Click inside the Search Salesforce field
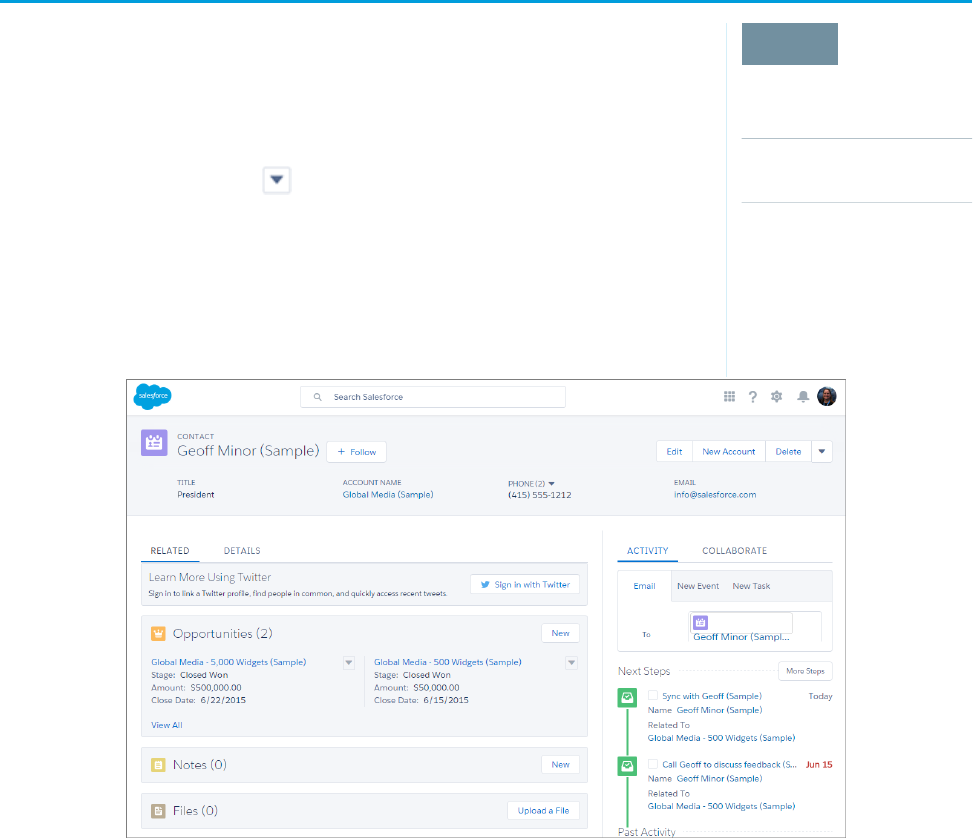The height and width of the screenshot is (838, 973). tap(433, 397)
